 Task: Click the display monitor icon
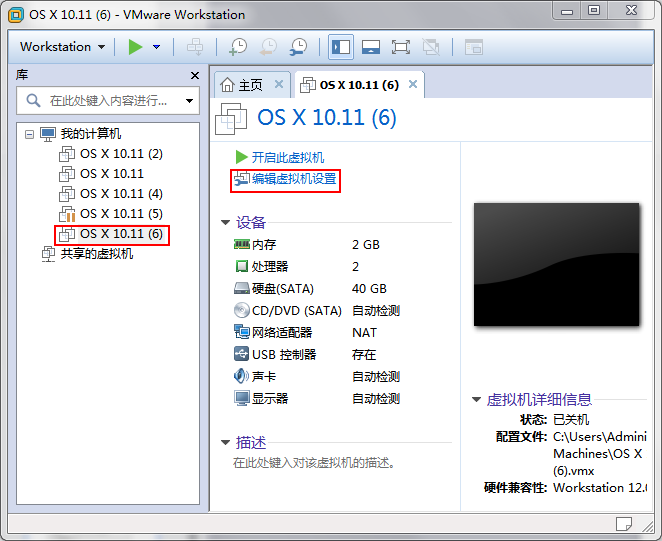coord(242,398)
